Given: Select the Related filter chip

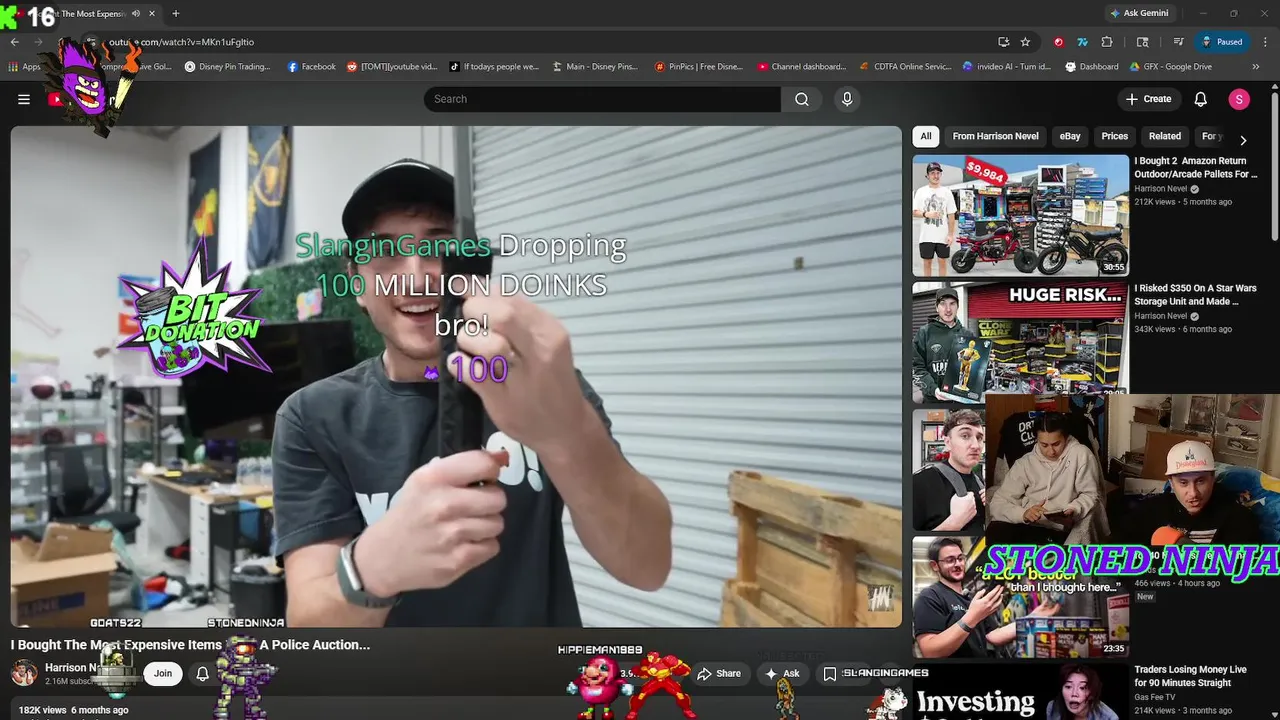Looking at the screenshot, I should point(1164,136).
